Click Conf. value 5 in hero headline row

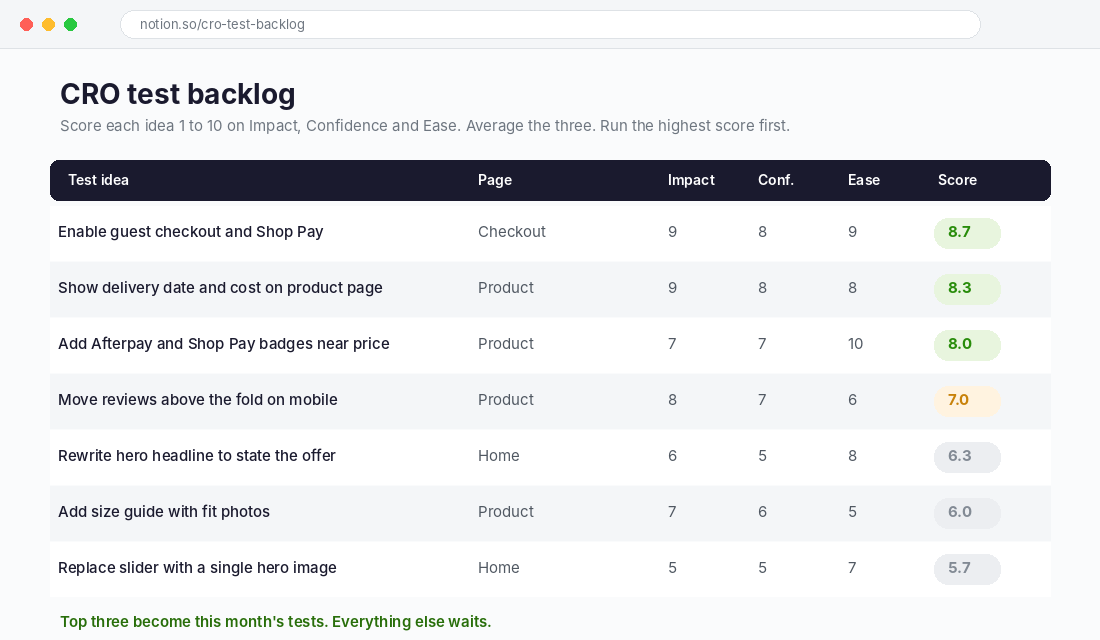762,456
